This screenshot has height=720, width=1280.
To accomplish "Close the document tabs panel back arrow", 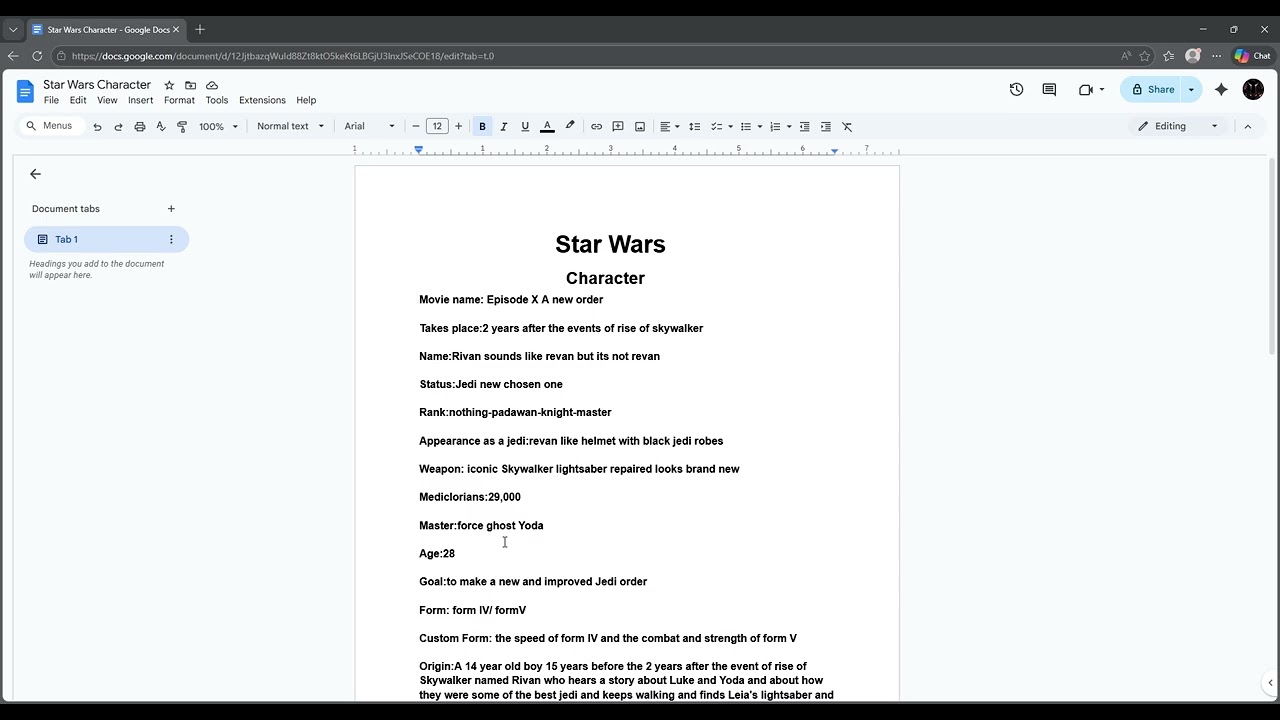I will 35,174.
